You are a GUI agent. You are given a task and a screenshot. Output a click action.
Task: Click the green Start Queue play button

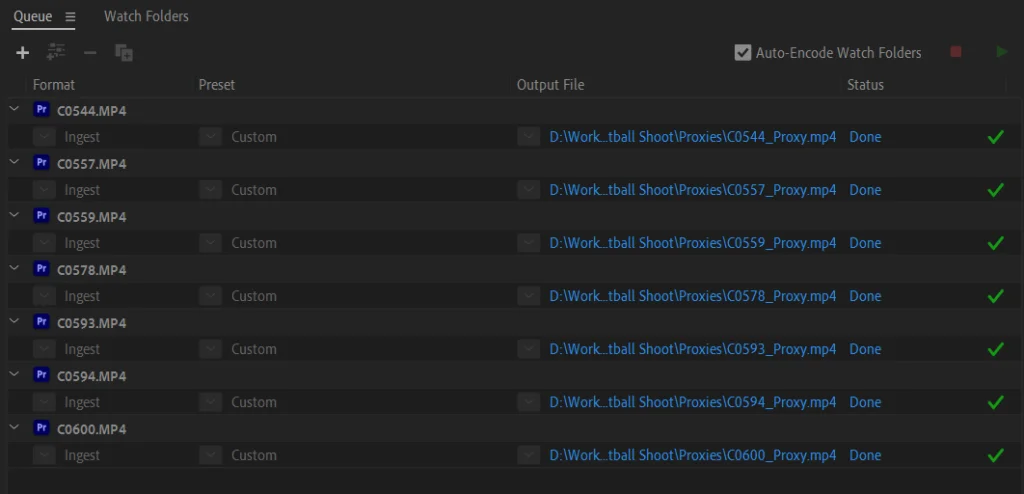pos(1002,52)
